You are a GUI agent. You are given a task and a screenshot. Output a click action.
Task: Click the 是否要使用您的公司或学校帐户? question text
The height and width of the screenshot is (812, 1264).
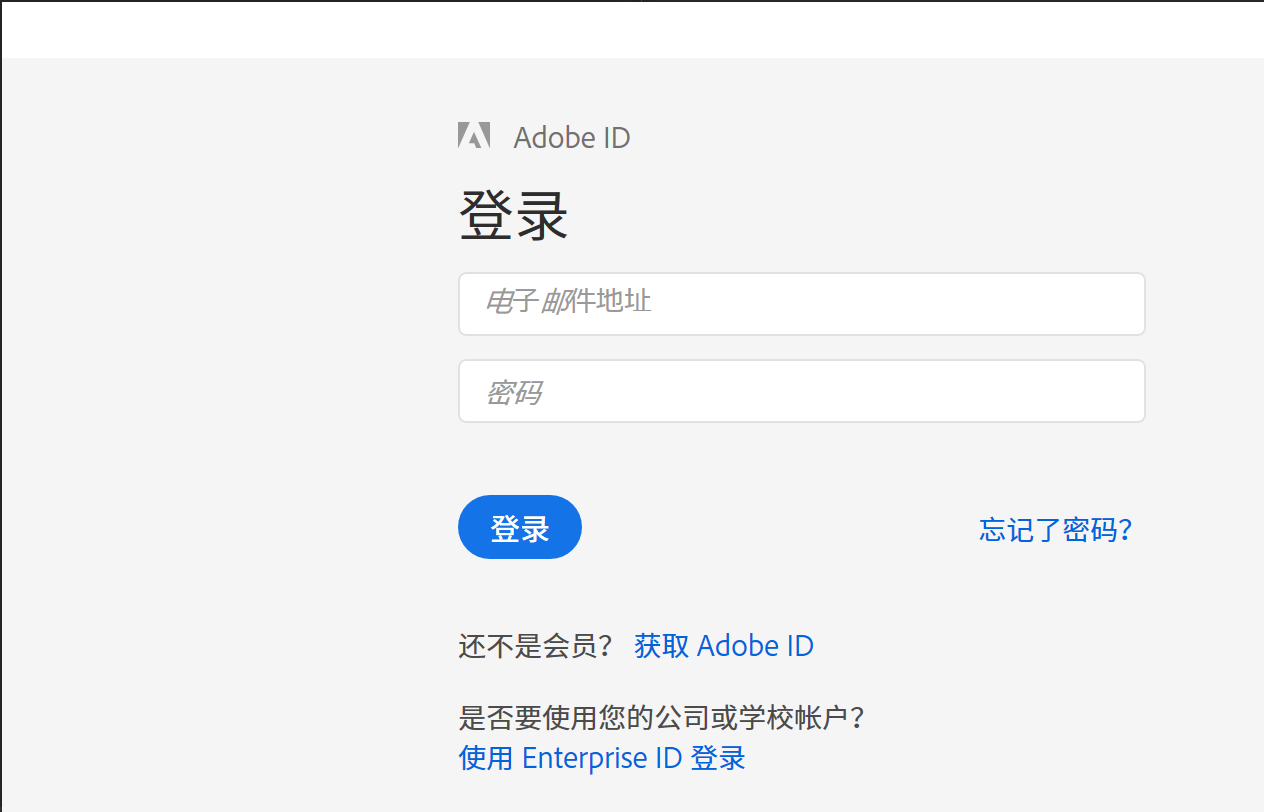tap(661, 717)
